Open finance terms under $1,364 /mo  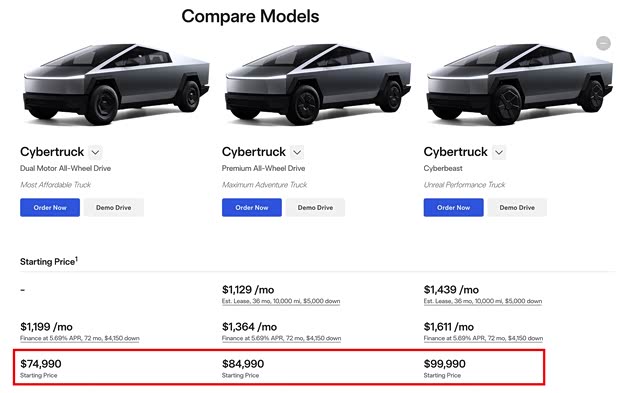(x=281, y=338)
